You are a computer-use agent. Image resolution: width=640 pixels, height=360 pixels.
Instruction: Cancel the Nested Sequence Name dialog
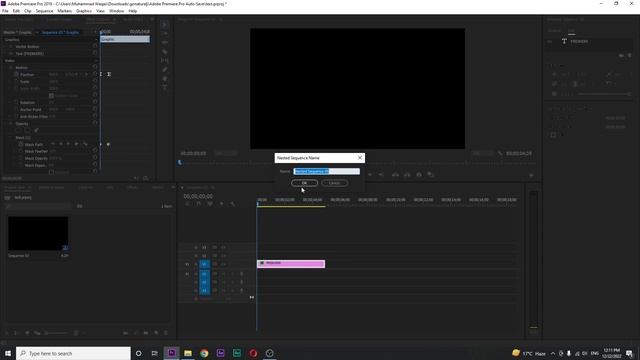pos(334,183)
